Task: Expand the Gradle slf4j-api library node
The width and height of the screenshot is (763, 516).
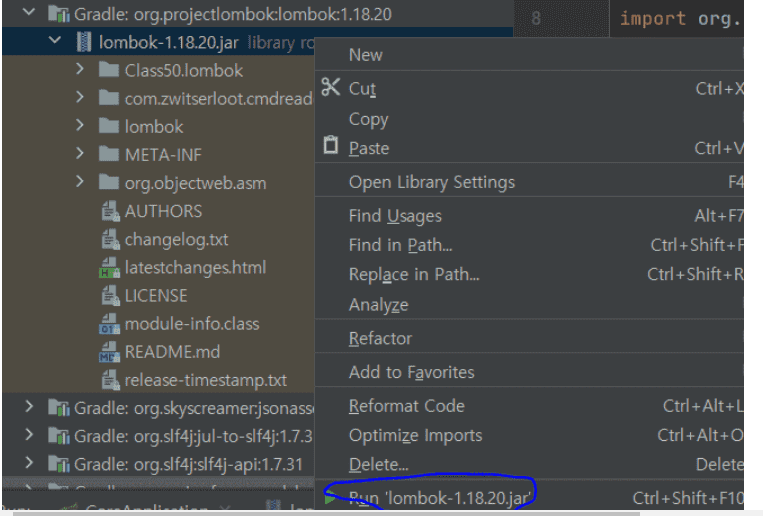Action: (29, 463)
